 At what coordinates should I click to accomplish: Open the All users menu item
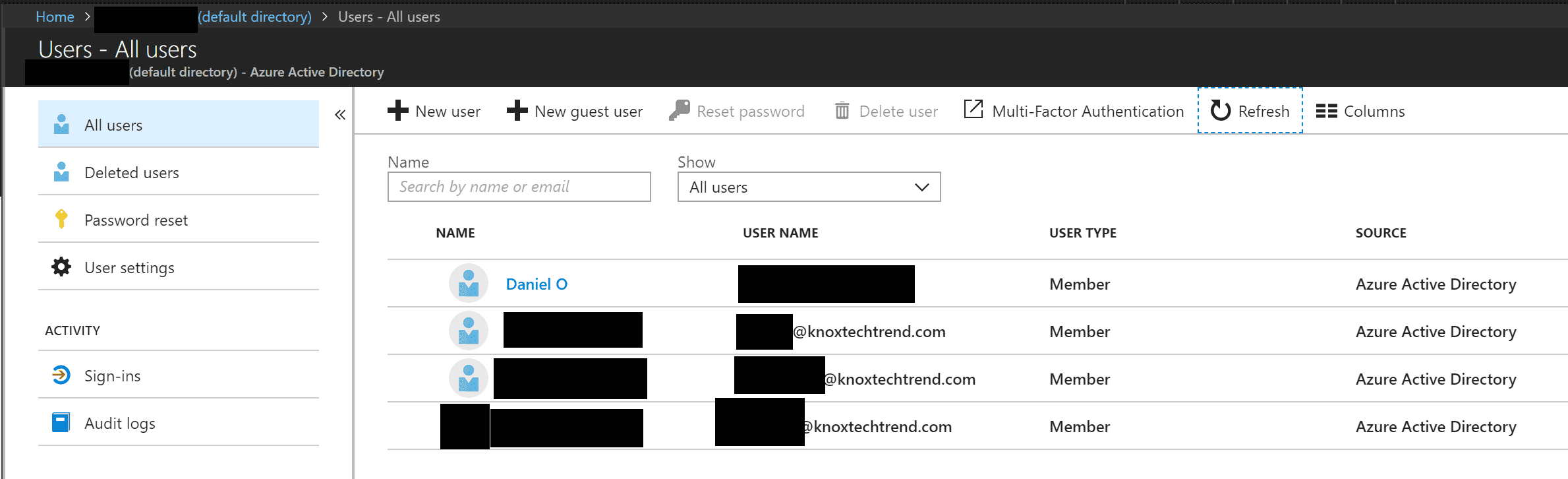click(x=179, y=124)
